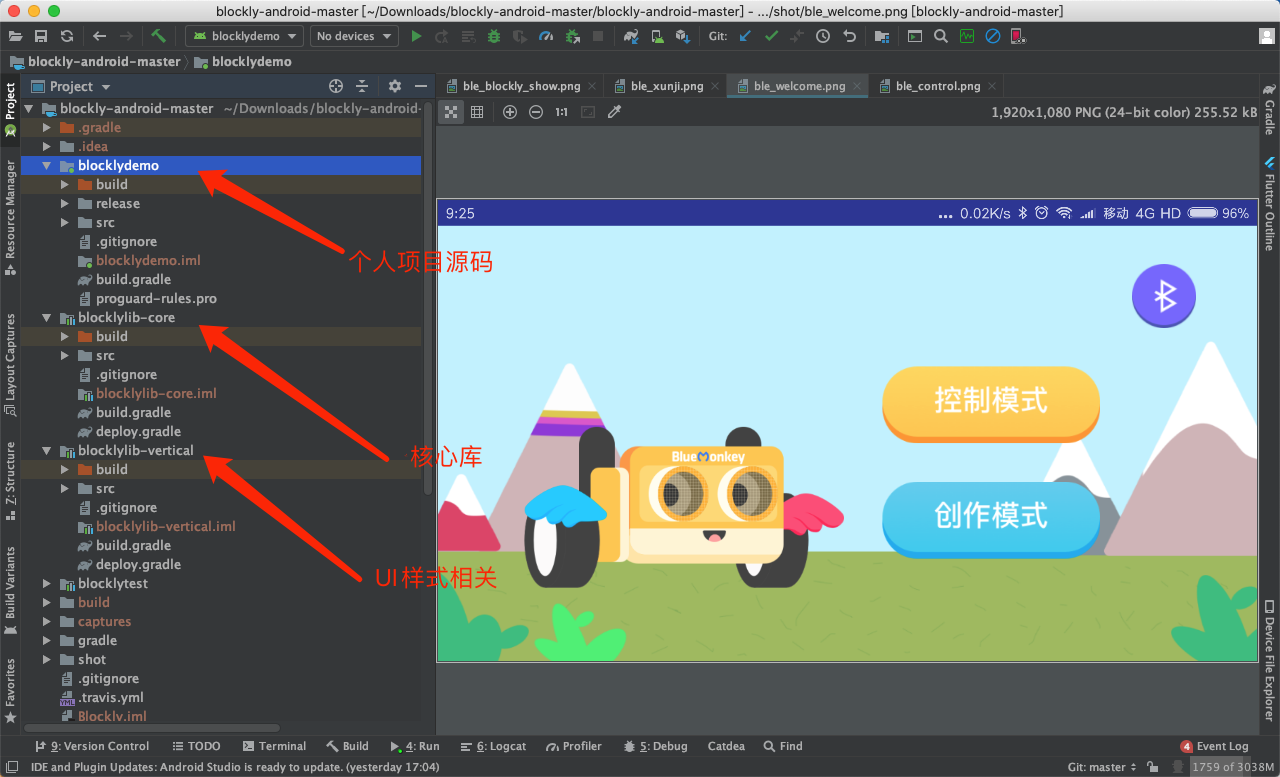Locate the current file with the crosshair icon
Screen dimensions: 1280x777
pyautogui.click(x=336, y=86)
